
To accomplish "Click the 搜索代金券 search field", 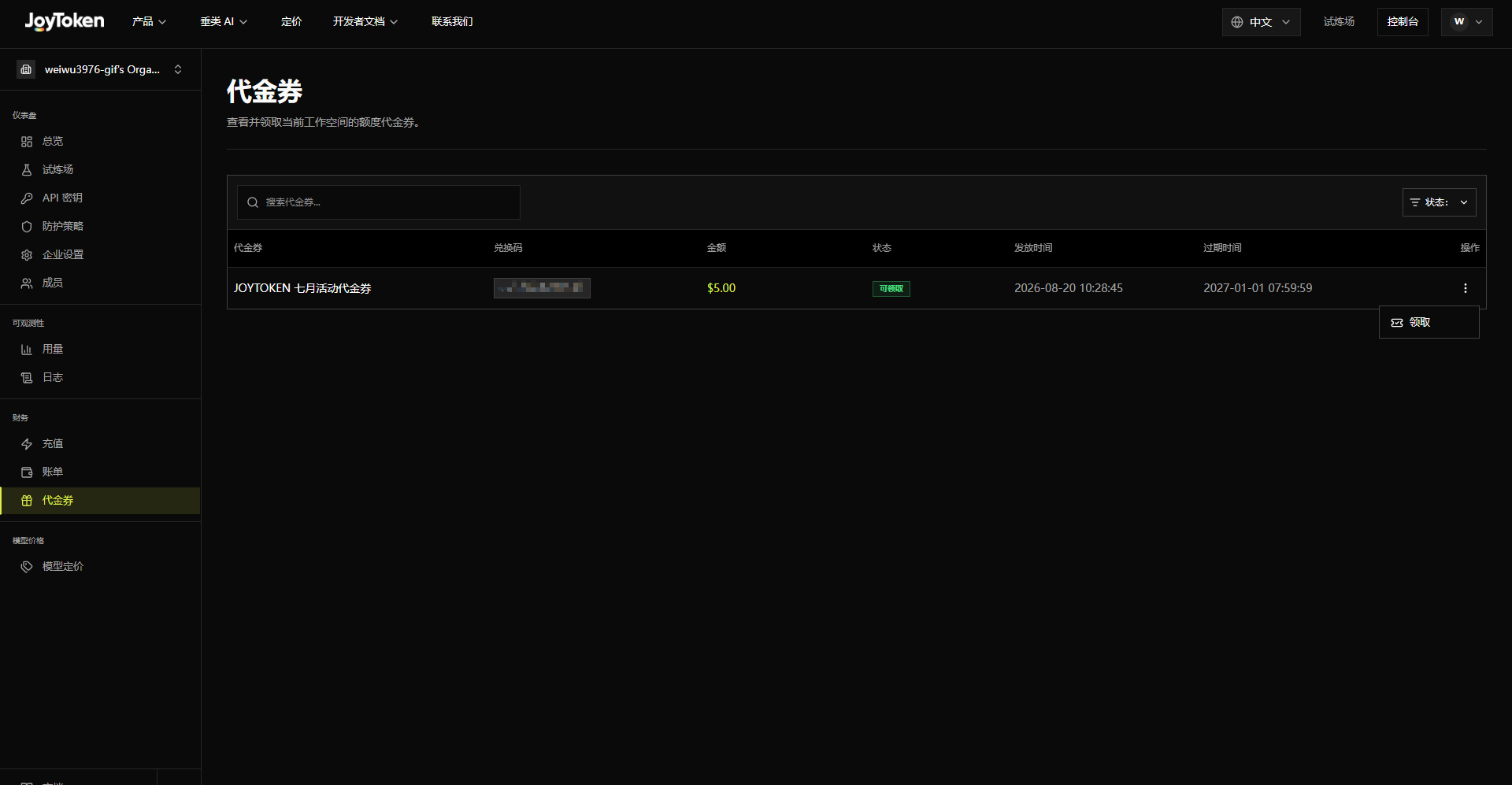I will pos(379,202).
